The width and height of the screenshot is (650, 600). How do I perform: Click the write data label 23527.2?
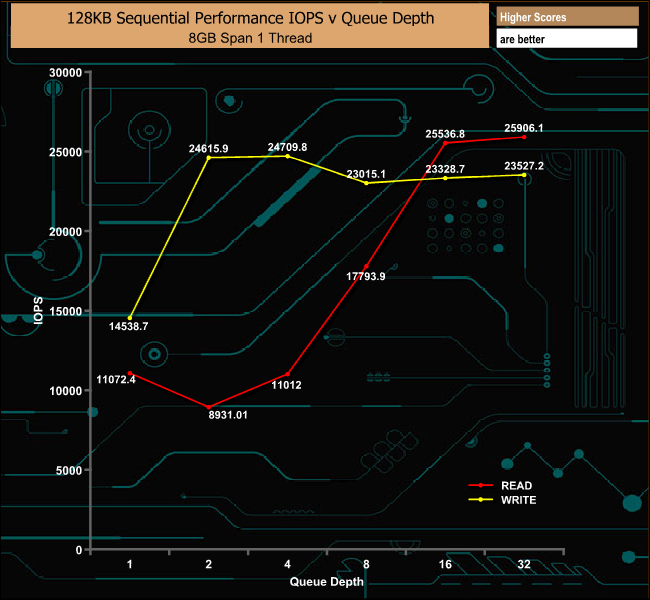(x=524, y=166)
